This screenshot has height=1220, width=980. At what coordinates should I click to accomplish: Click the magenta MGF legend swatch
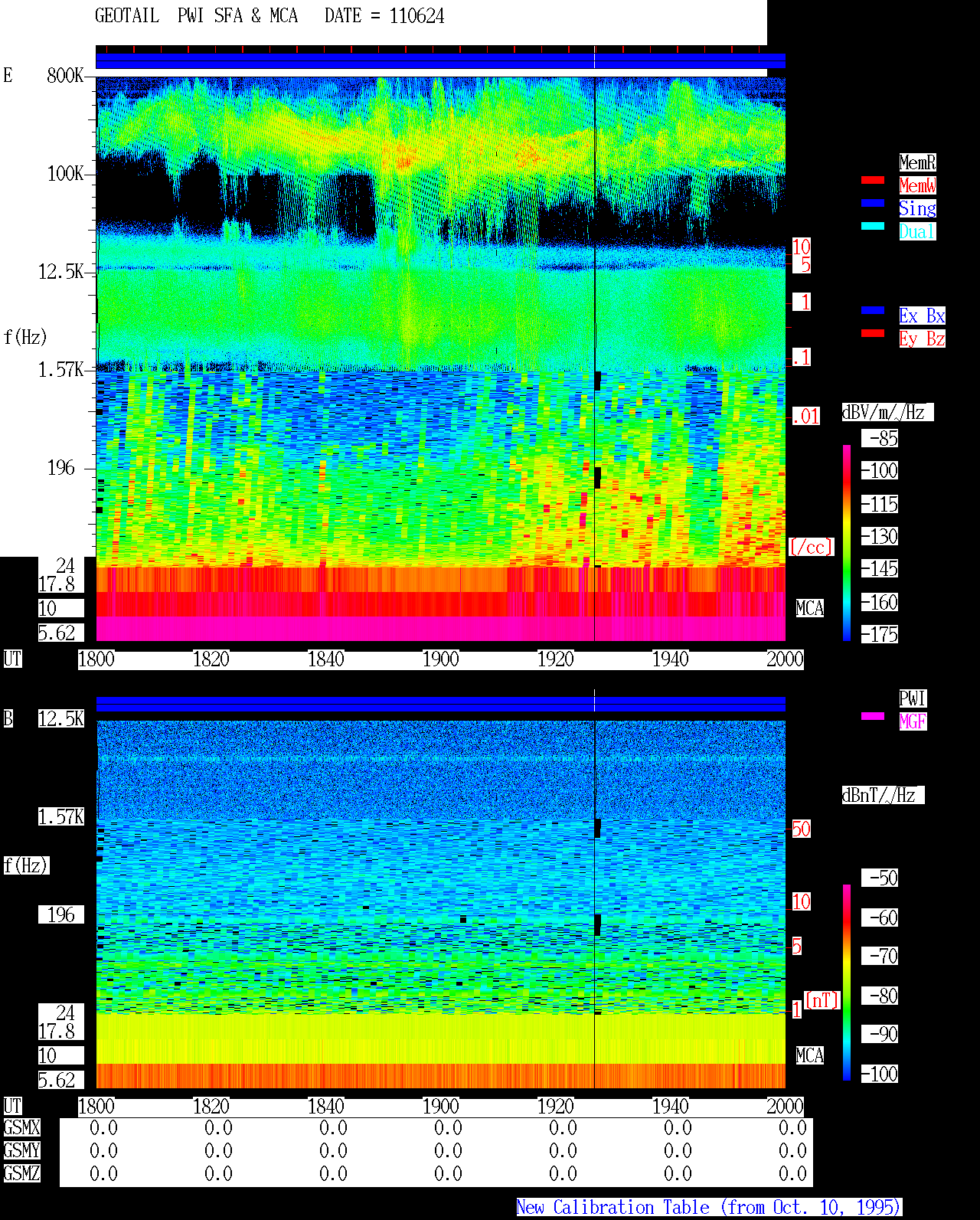click(x=873, y=716)
